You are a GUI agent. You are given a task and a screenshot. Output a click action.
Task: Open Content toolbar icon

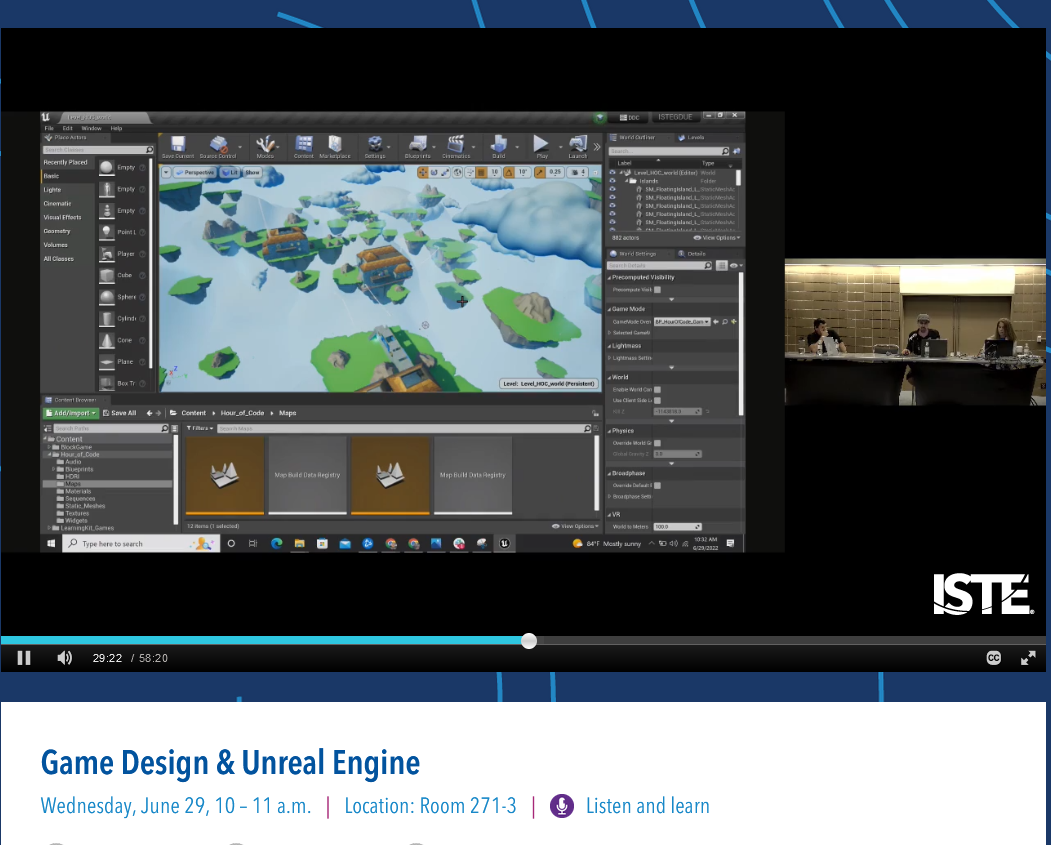(x=304, y=147)
